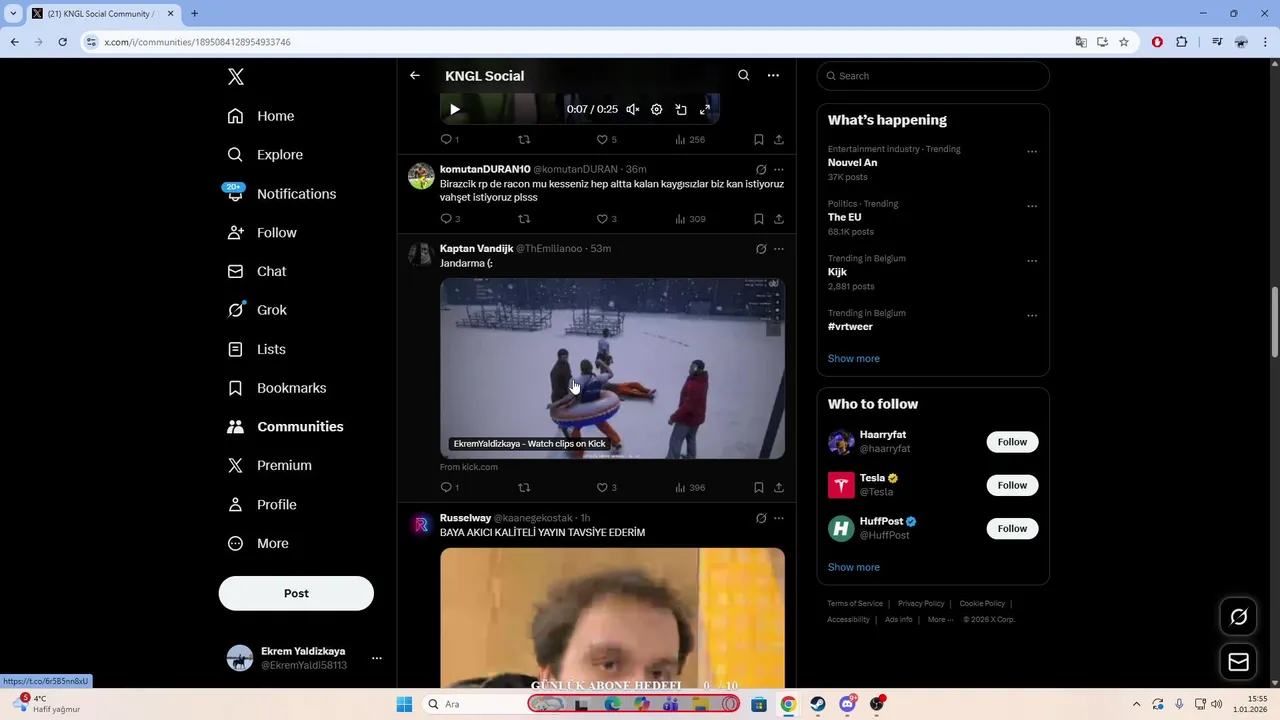Like Kaptan Vandijk's Jandarma post
This screenshot has width=1280, height=720.
[607, 488]
